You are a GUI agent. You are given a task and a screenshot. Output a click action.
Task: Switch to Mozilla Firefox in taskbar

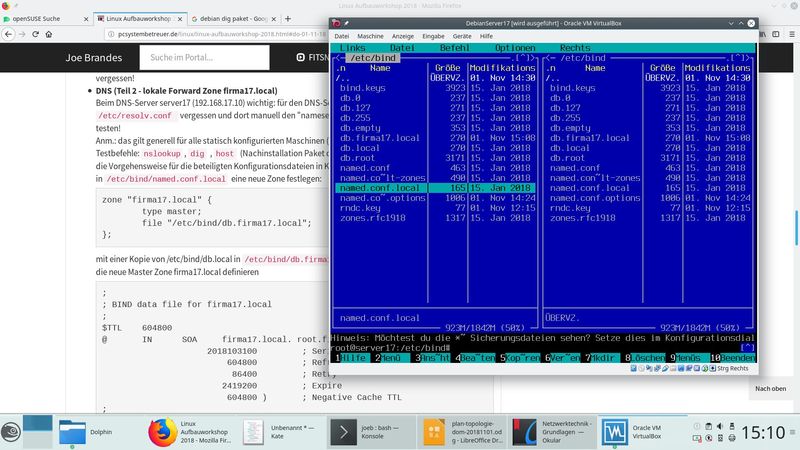190,432
